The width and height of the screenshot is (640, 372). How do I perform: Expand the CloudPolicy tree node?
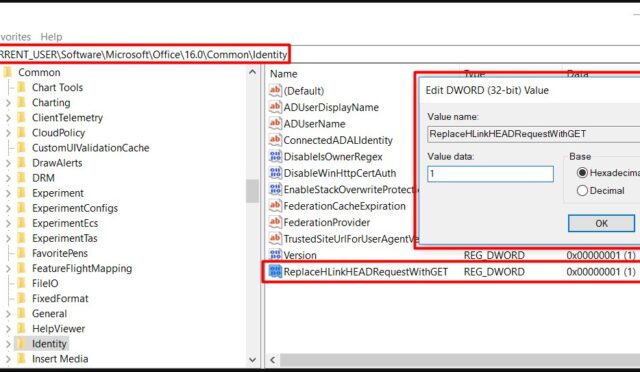[8, 133]
